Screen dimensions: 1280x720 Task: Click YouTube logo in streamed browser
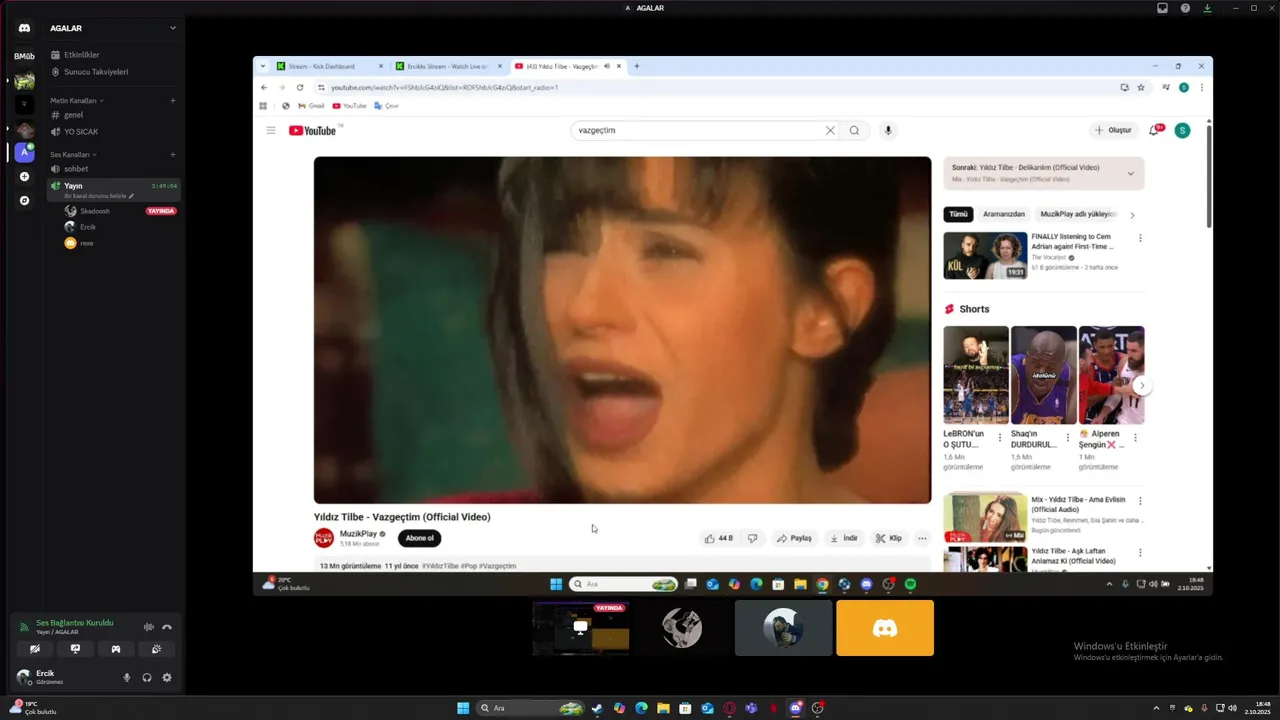pyautogui.click(x=315, y=130)
